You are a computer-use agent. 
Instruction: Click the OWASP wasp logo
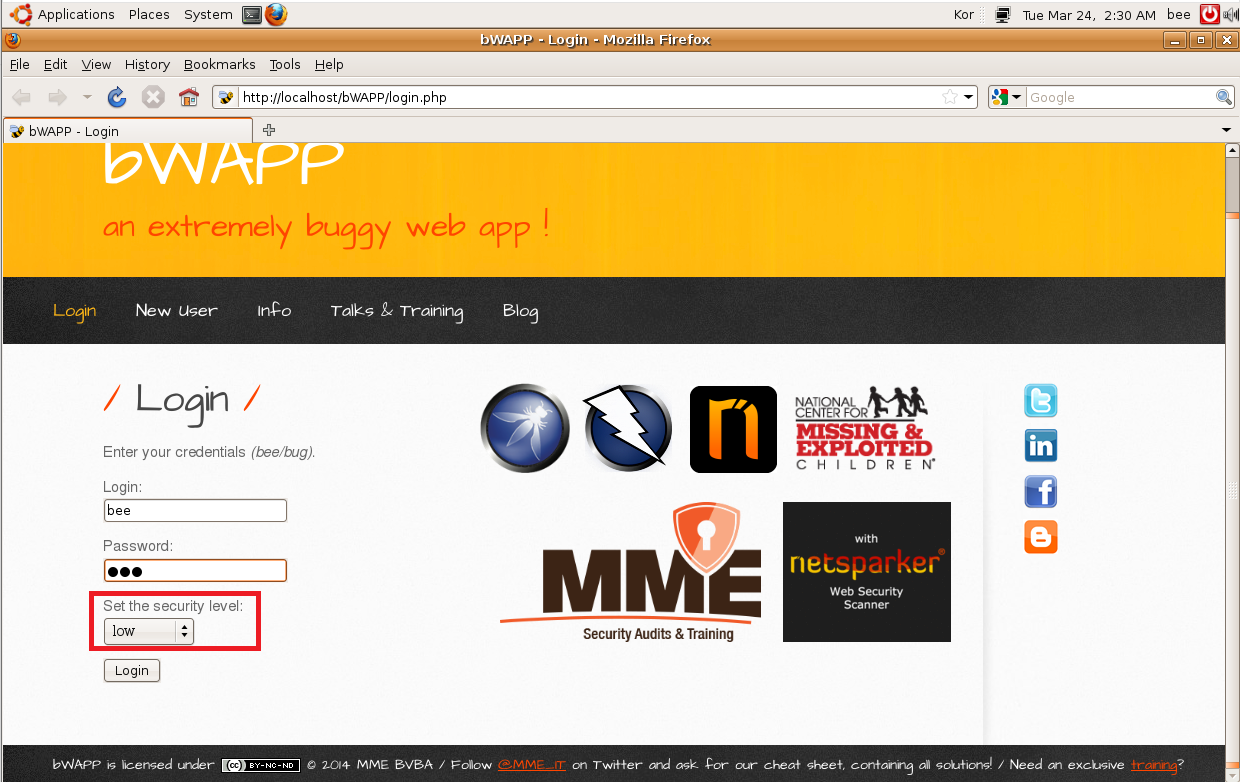coord(525,428)
